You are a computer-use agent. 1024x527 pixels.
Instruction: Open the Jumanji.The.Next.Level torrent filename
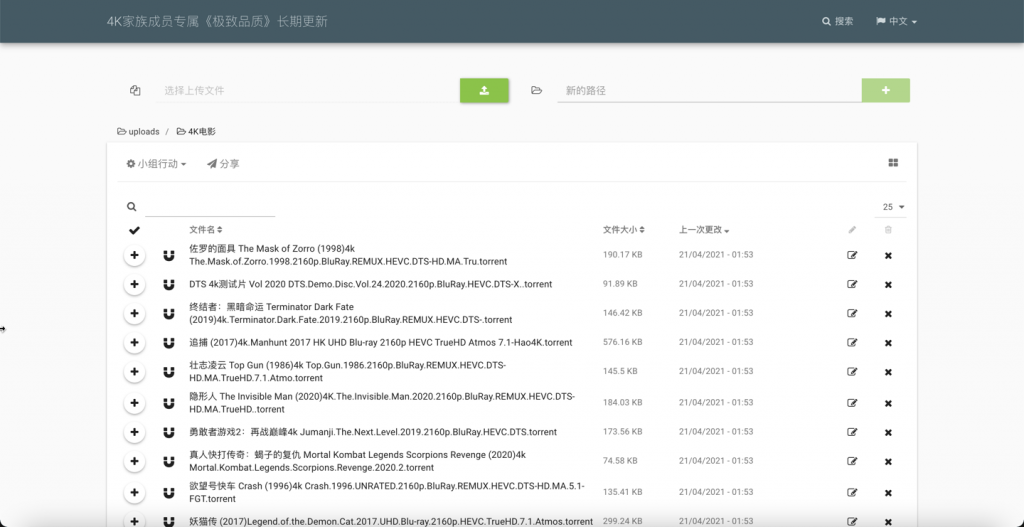373,432
